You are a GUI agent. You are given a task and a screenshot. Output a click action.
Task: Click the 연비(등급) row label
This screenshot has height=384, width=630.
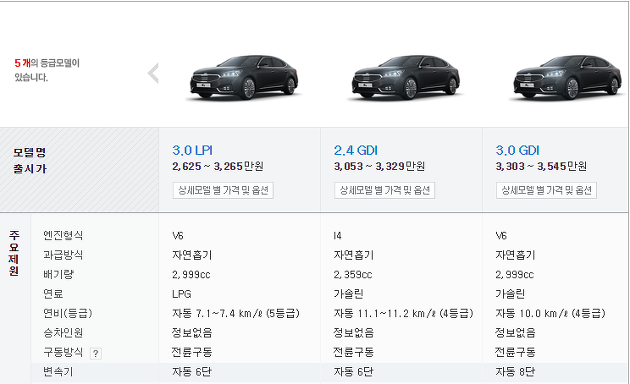[x=68, y=313]
